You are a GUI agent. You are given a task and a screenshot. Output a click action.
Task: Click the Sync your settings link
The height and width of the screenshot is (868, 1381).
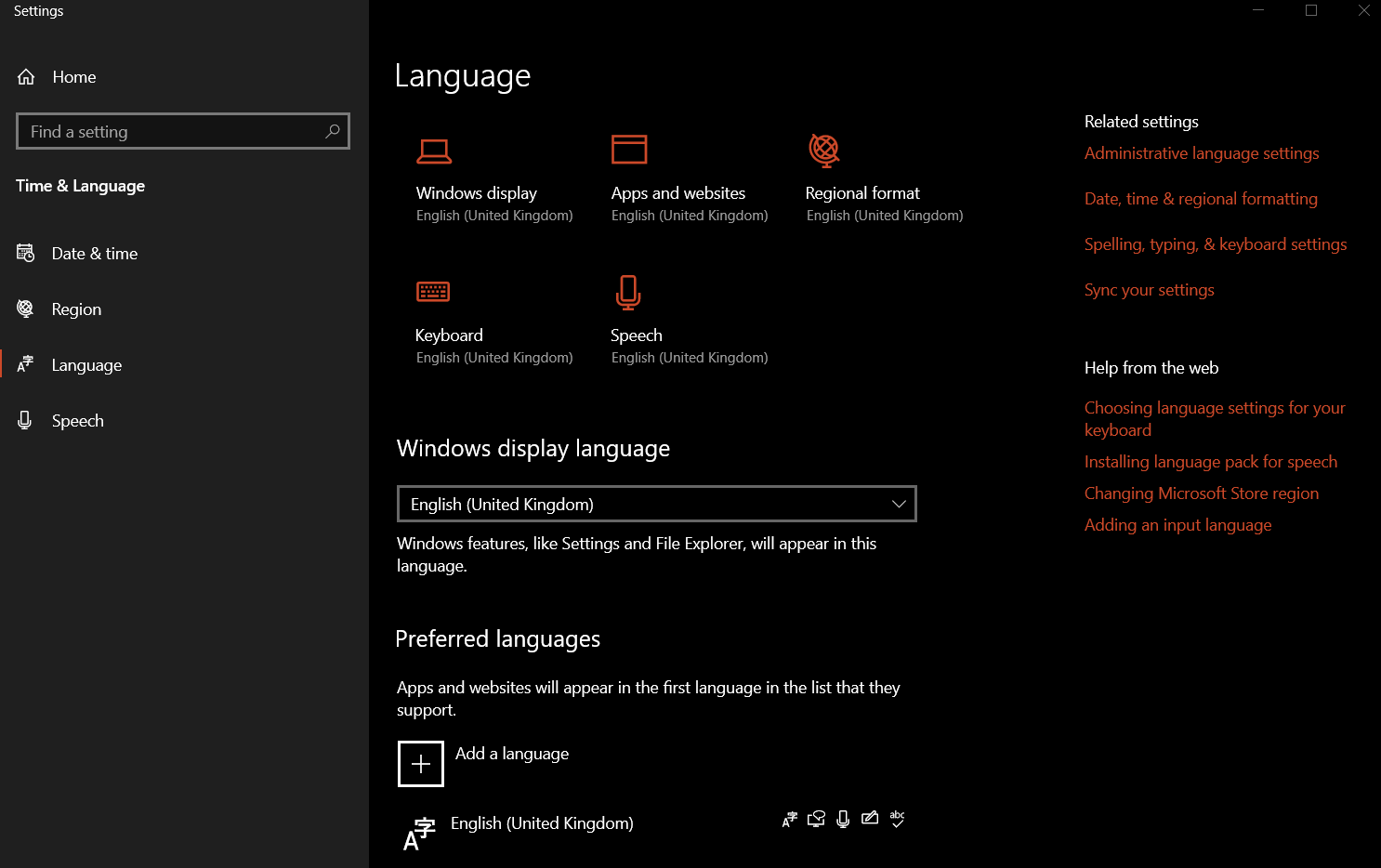1149,290
